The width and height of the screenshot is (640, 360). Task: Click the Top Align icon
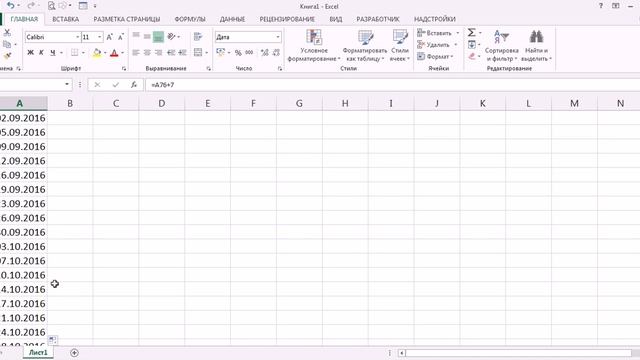[x=136, y=37]
